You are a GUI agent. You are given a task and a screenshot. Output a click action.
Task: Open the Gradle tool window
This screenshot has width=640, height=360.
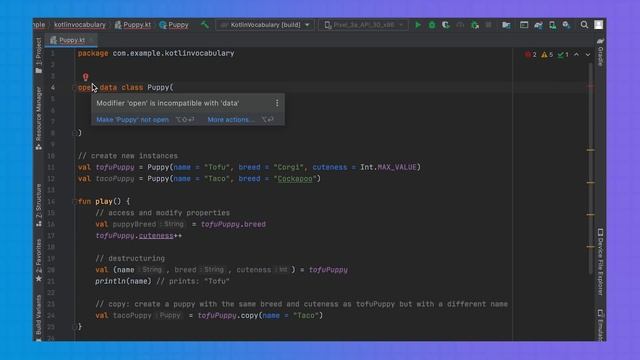(600, 52)
